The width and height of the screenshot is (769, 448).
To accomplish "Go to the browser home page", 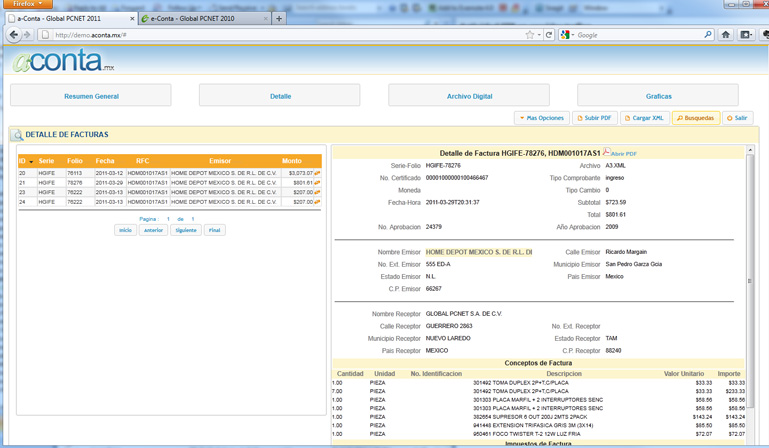I will 726,35.
